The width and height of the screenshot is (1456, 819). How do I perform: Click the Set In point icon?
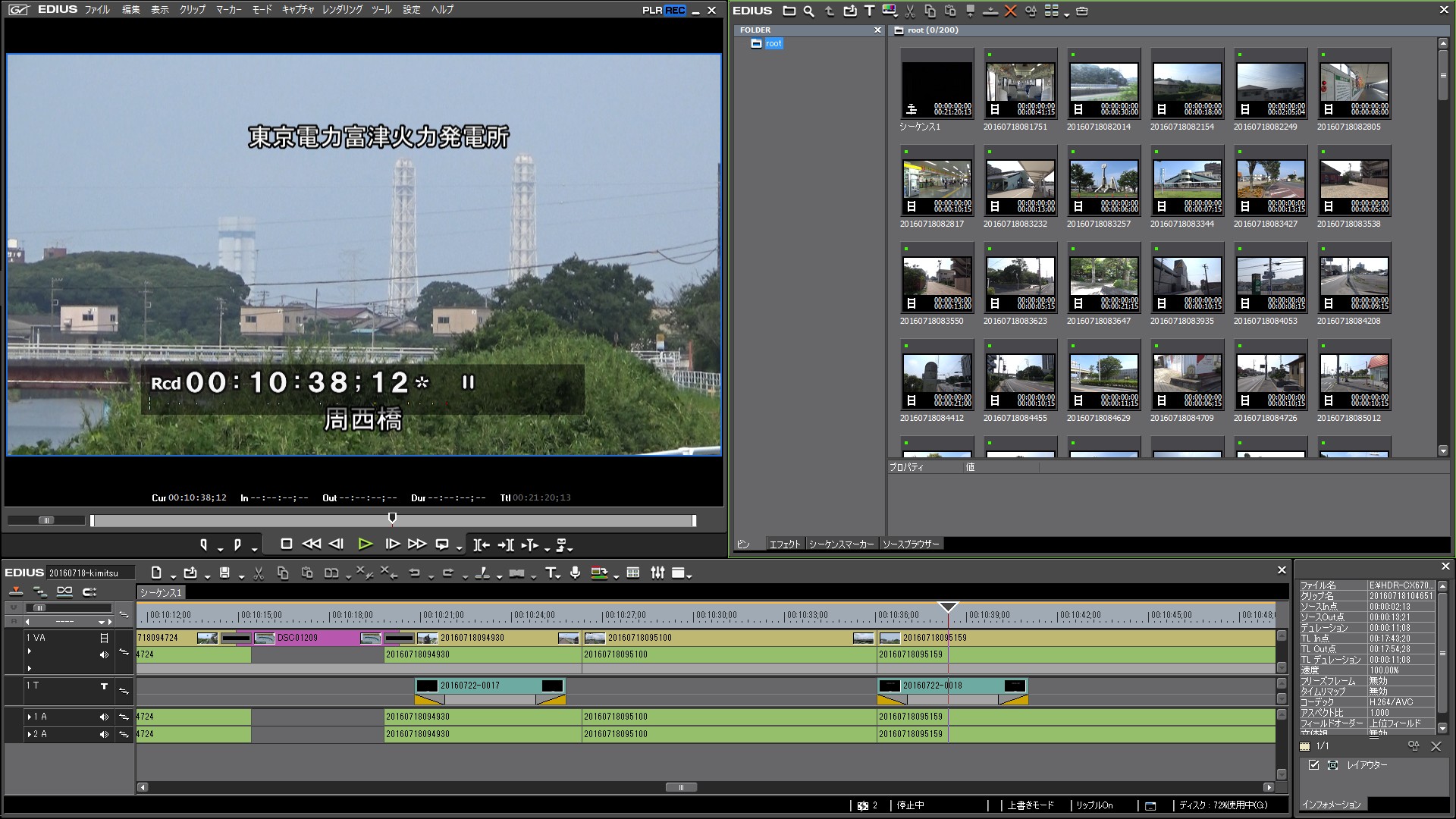(203, 544)
